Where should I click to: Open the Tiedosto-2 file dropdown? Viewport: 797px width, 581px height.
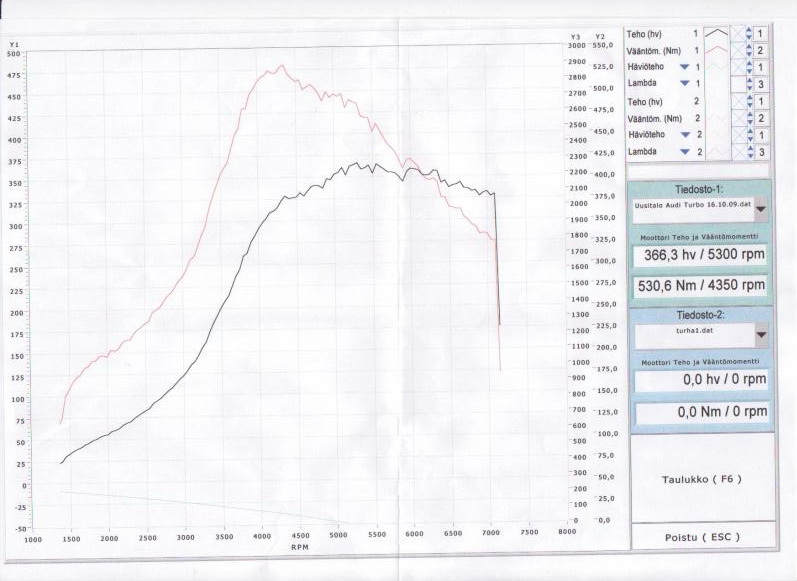click(761, 334)
